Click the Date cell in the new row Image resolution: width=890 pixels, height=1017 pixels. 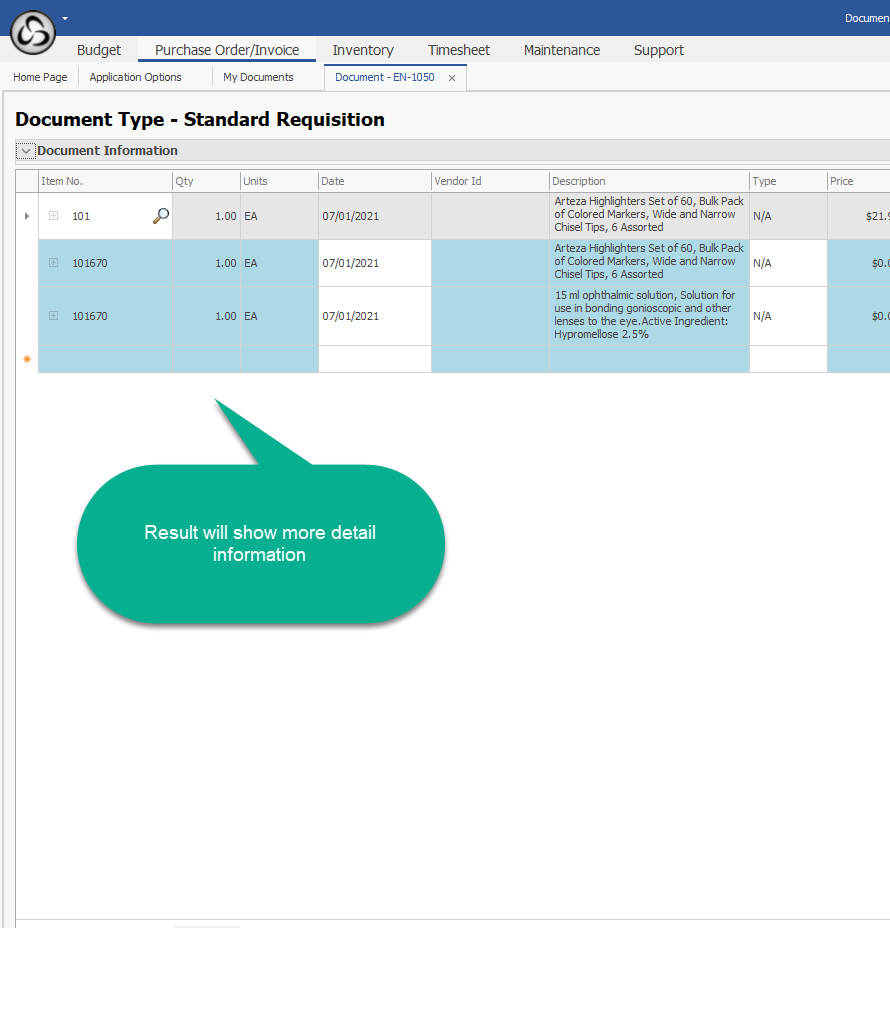point(374,359)
